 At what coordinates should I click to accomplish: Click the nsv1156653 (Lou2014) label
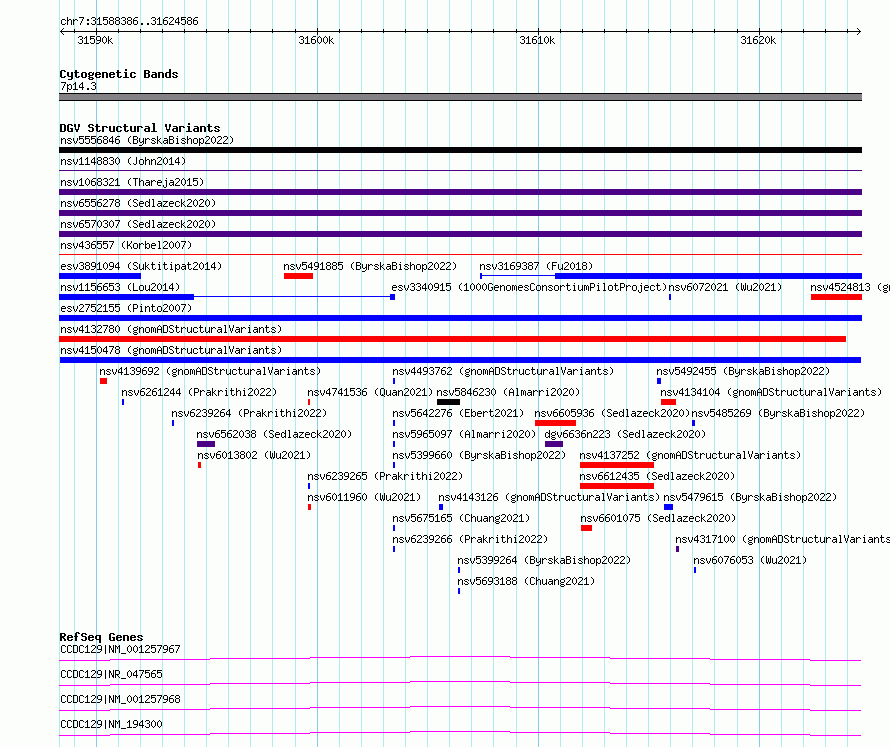point(120,287)
